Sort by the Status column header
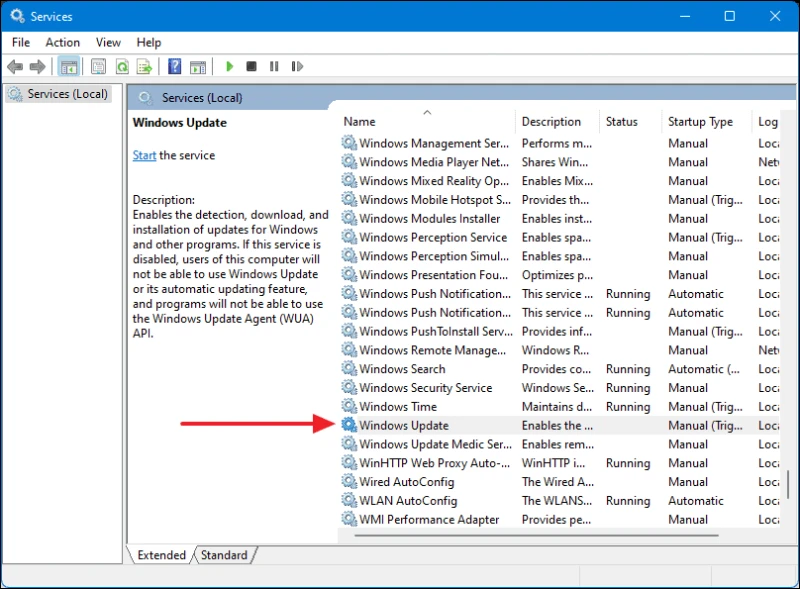Viewport: 800px width, 589px height. coord(630,121)
